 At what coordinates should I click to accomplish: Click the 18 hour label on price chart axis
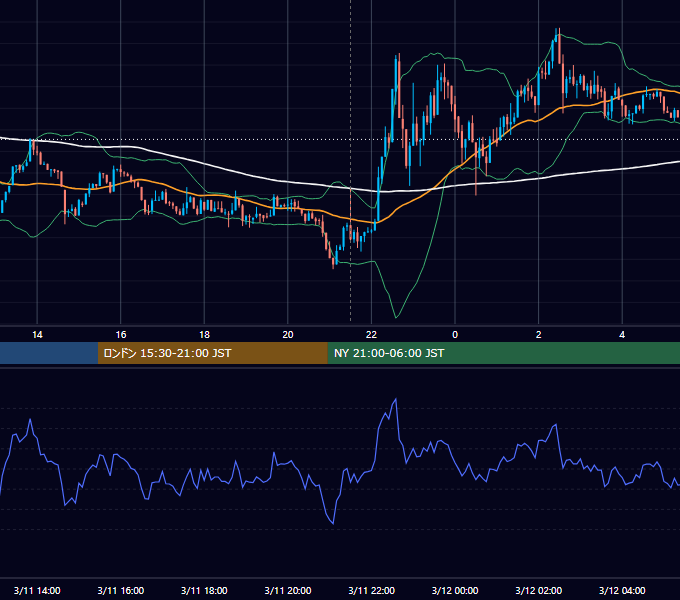[204, 335]
